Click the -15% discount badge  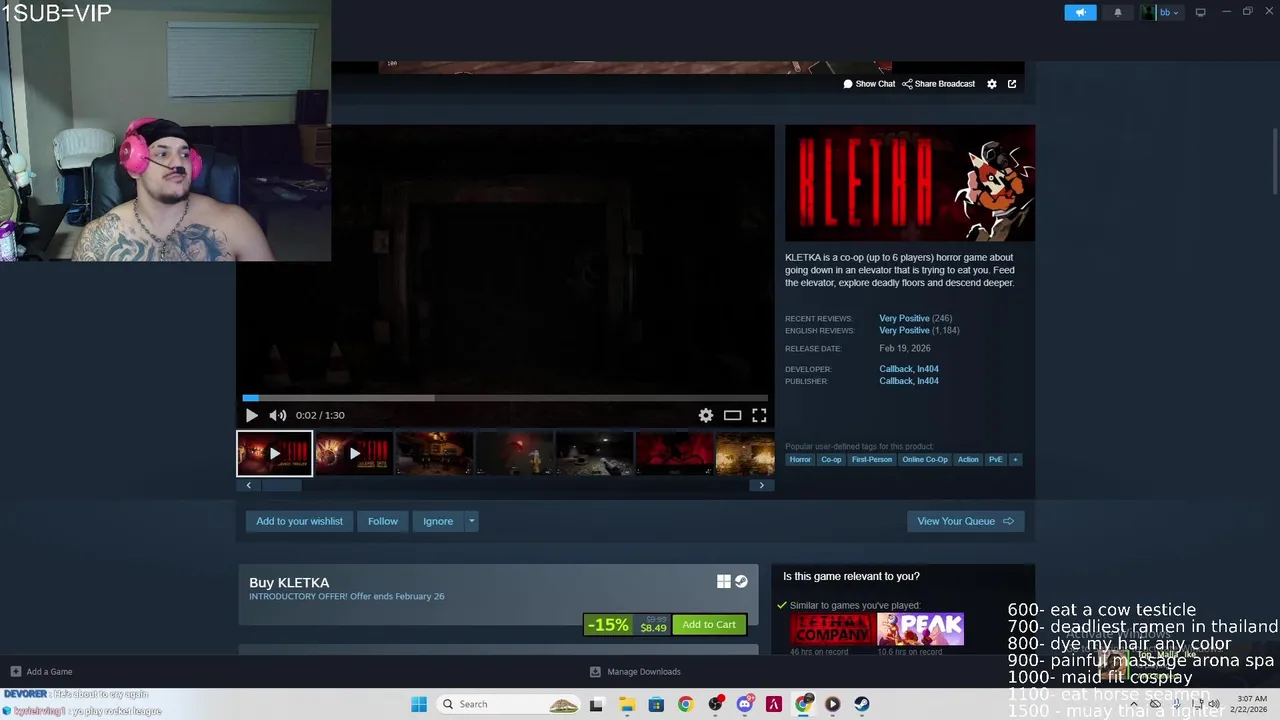click(608, 625)
